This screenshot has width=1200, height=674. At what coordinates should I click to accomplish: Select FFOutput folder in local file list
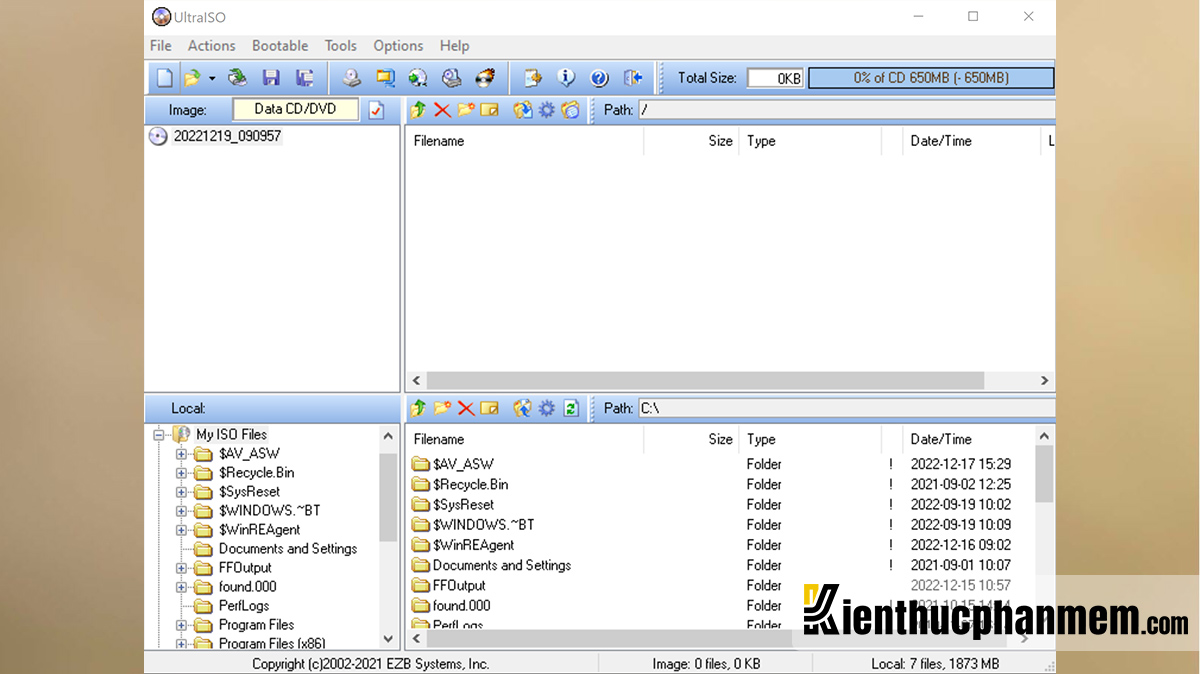(x=459, y=585)
